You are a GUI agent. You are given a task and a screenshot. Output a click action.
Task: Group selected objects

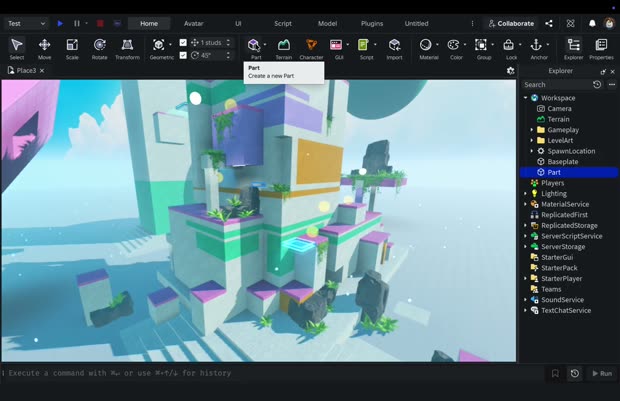pos(481,45)
